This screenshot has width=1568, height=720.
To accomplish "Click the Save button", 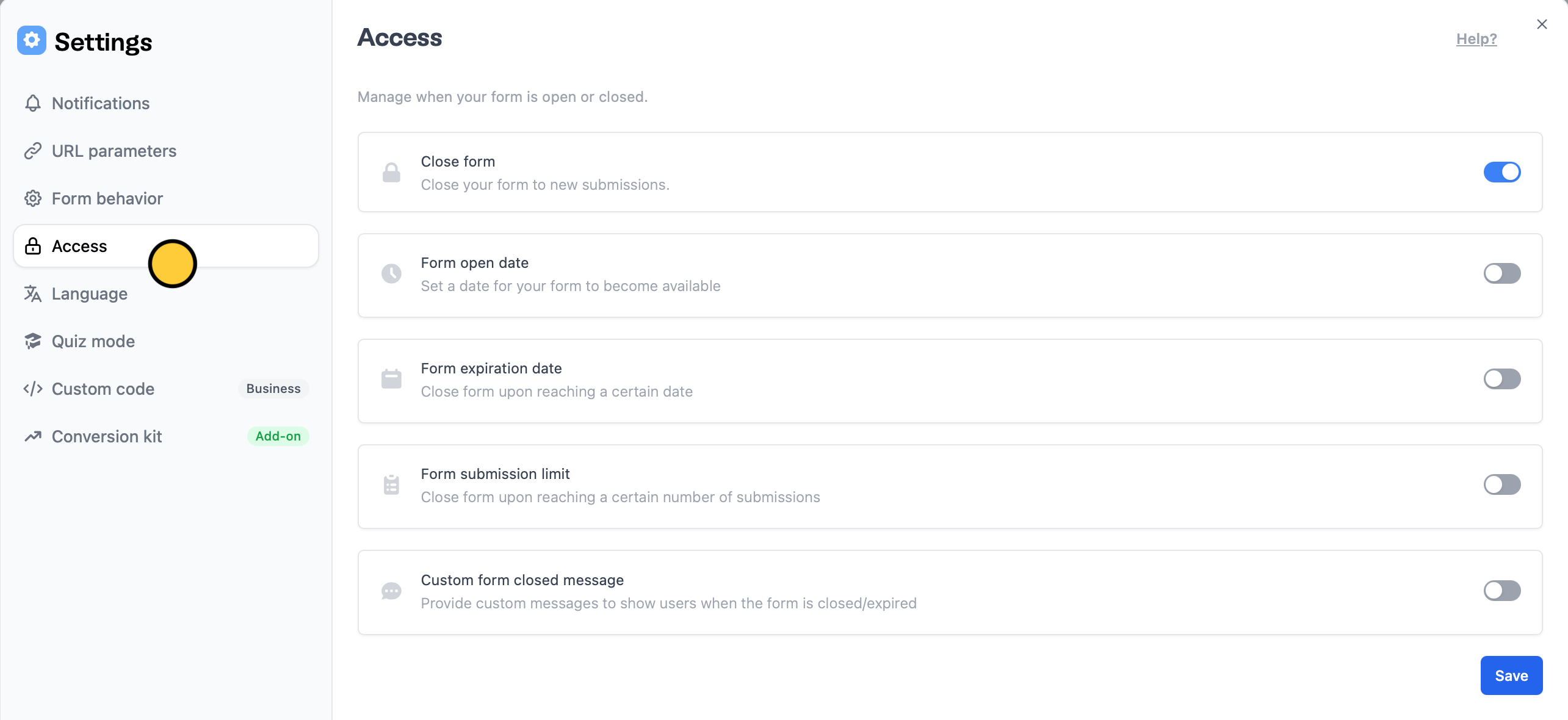I will 1511,675.
